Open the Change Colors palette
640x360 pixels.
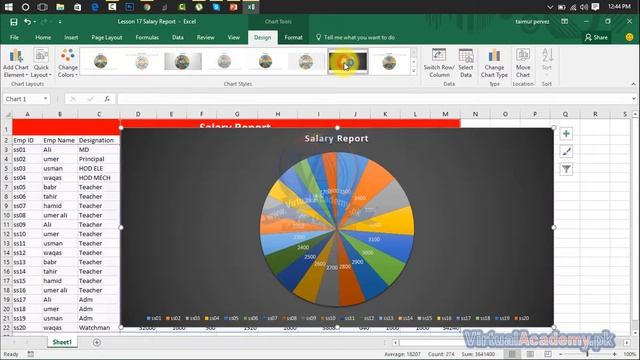pos(67,63)
